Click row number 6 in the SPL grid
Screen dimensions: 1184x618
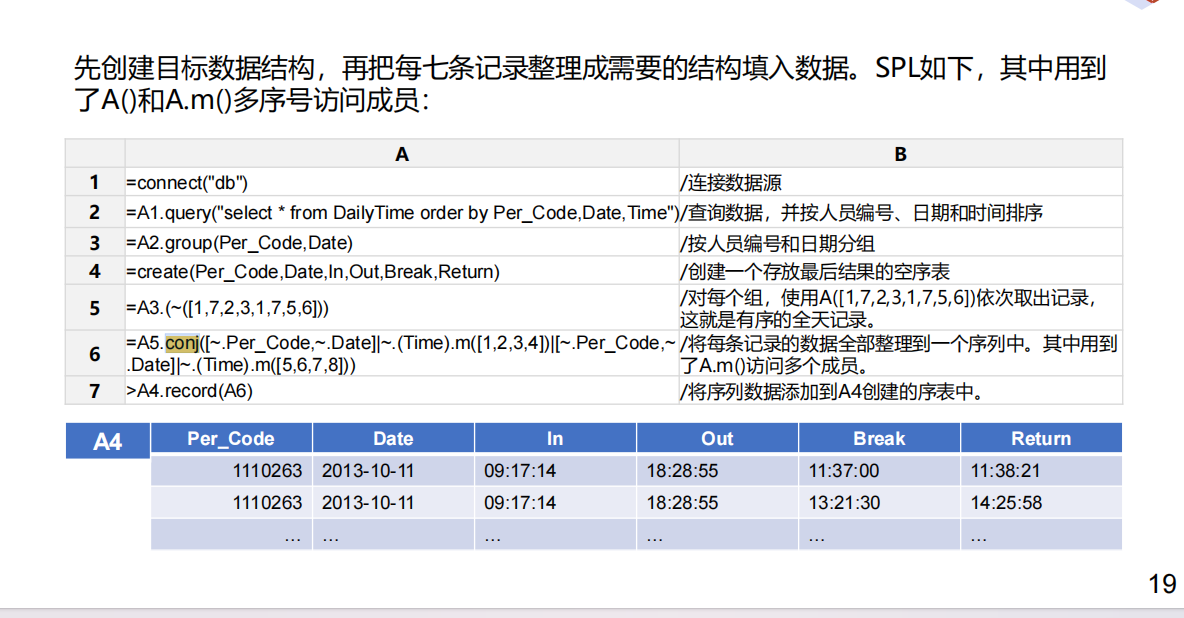pyautogui.click(x=94, y=354)
